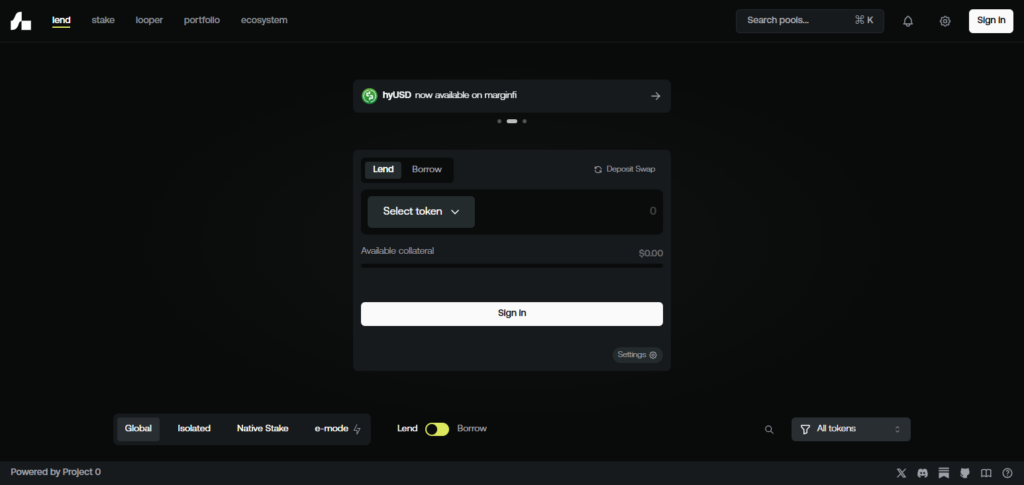
Task: Open the GitHub link icon
Action: [965, 472]
